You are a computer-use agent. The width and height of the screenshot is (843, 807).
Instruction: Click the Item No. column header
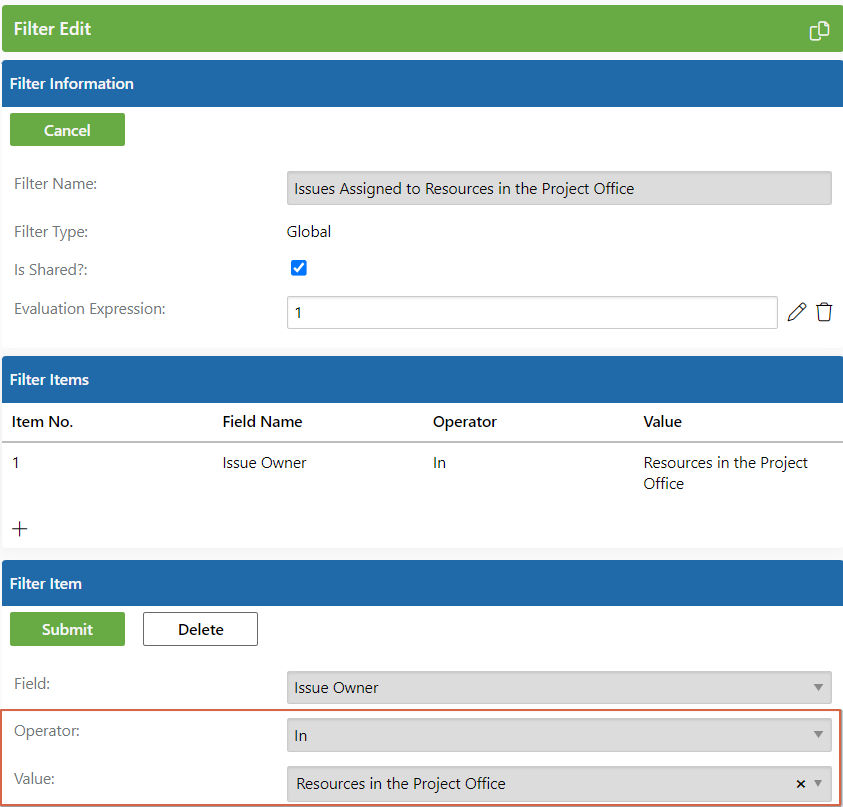42,422
